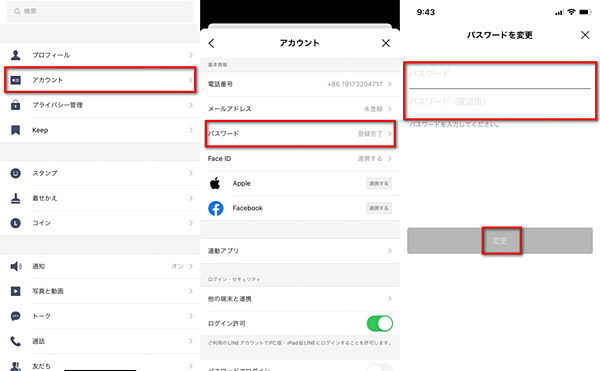
Task: Expand the パスワード row chevron
Action: (x=390, y=133)
